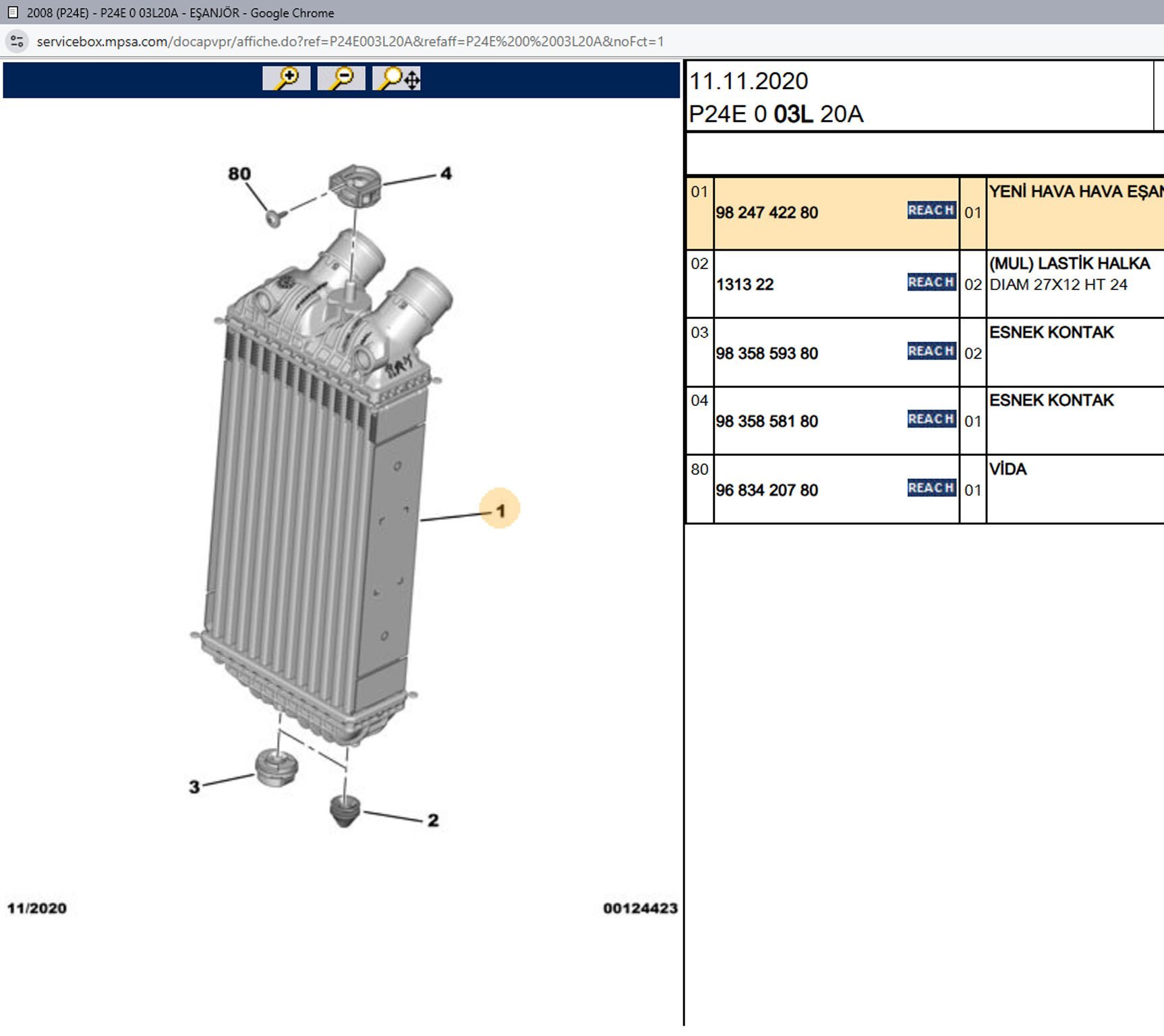Click part number 1313 22
Screen dimensions: 1164x1036
point(745,285)
